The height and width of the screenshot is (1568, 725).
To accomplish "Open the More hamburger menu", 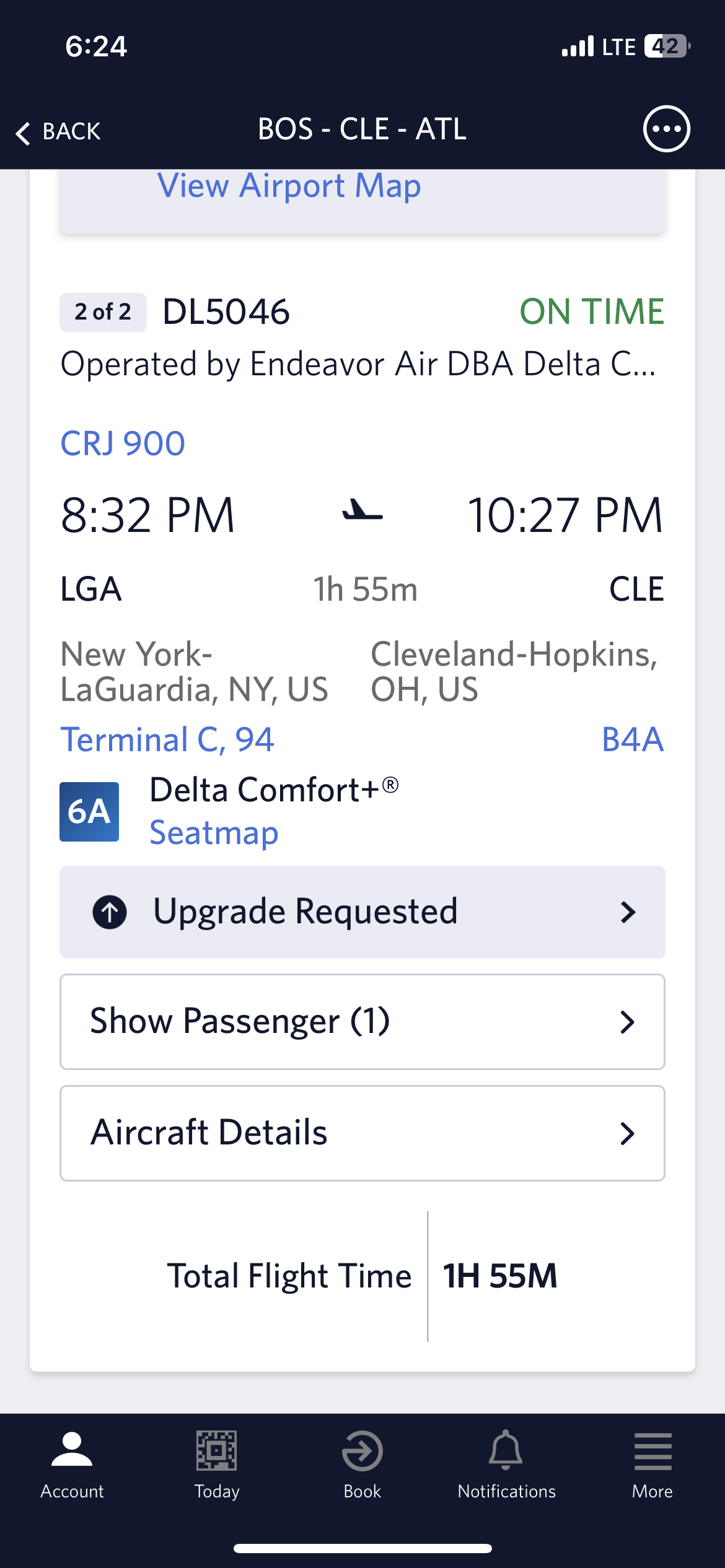I will tap(652, 1451).
